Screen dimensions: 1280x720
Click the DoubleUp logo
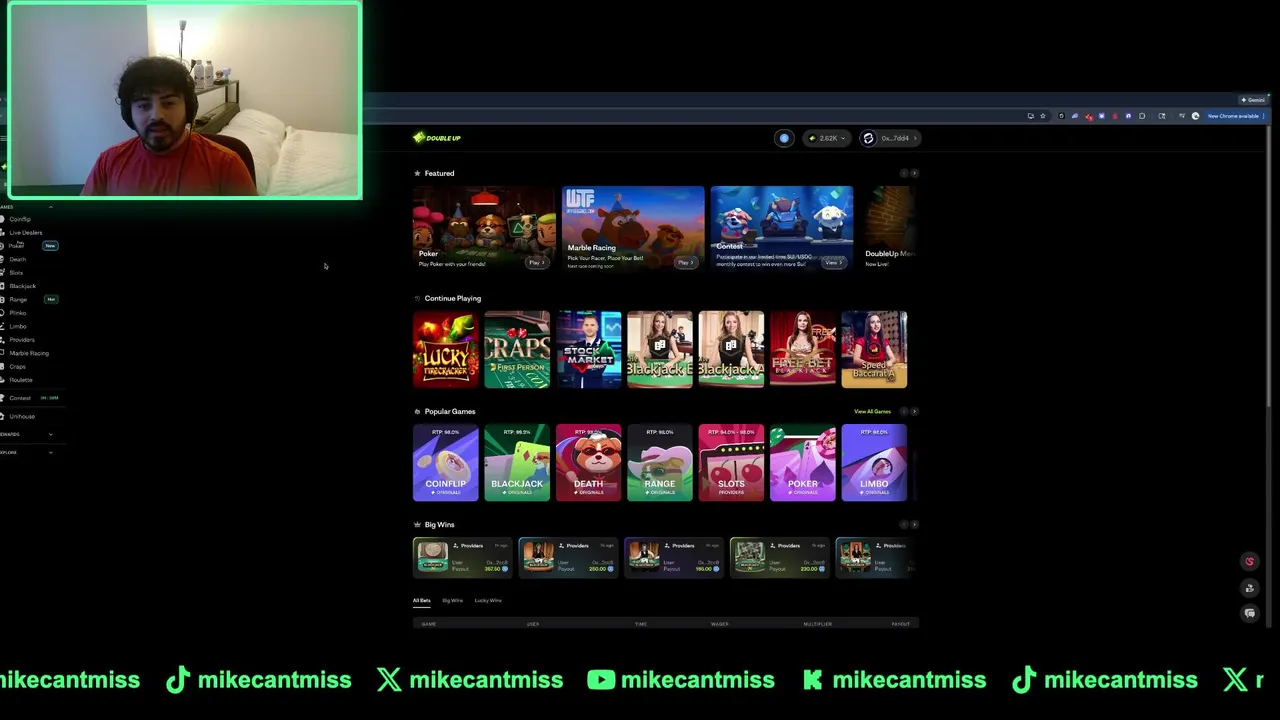coord(437,138)
